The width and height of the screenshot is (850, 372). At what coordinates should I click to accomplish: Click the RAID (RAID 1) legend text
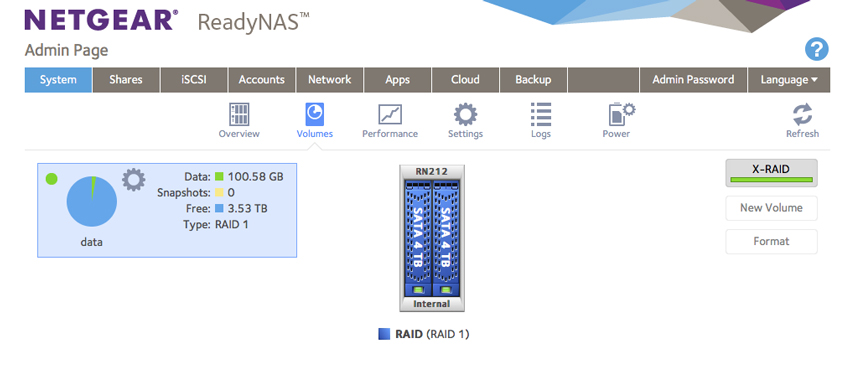(432, 334)
